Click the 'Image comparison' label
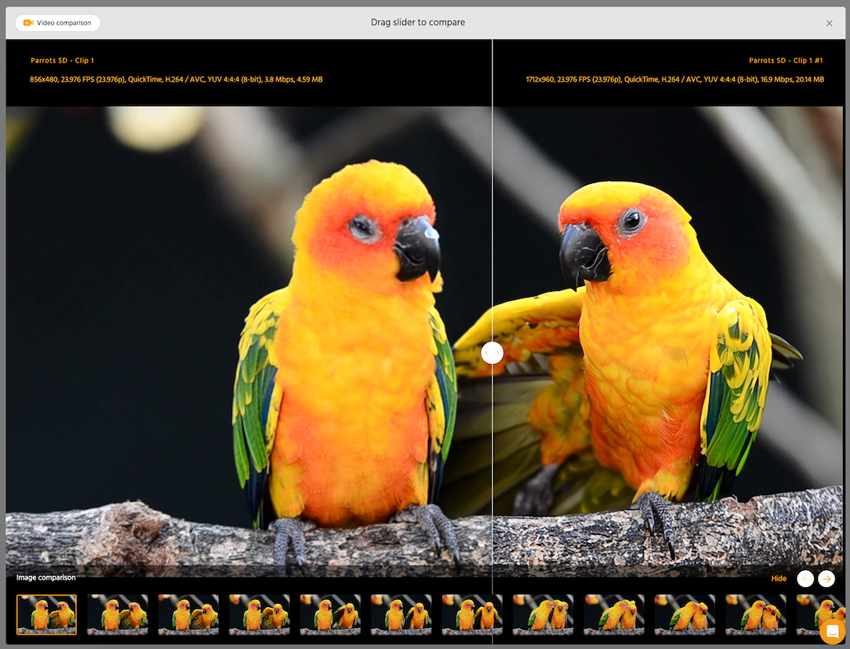Viewport: 850px width, 649px height. (46, 577)
